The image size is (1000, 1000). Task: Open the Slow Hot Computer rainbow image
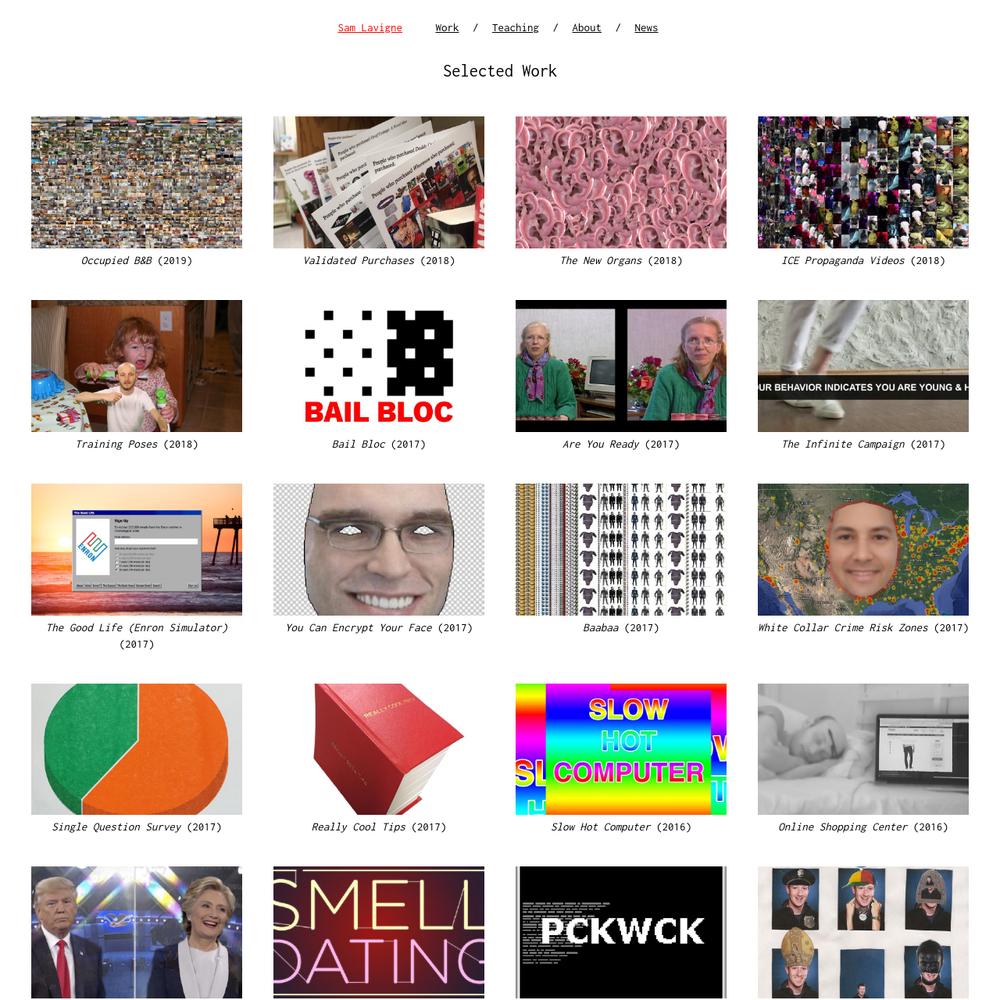(x=621, y=749)
